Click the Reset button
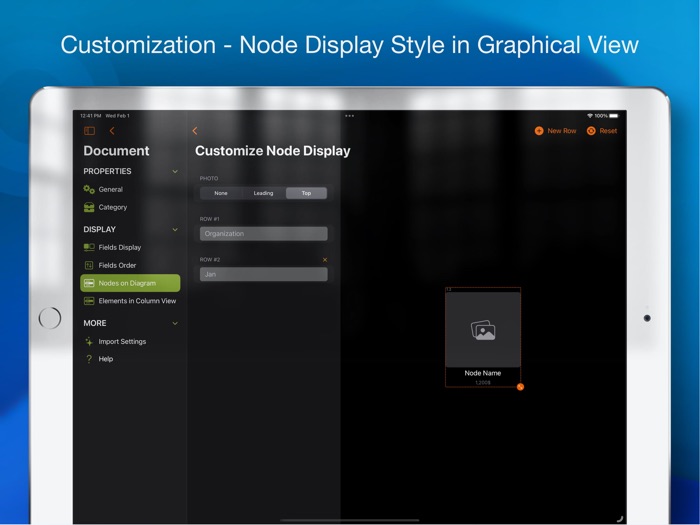Screen dimensions: 700x525 pos(602,131)
